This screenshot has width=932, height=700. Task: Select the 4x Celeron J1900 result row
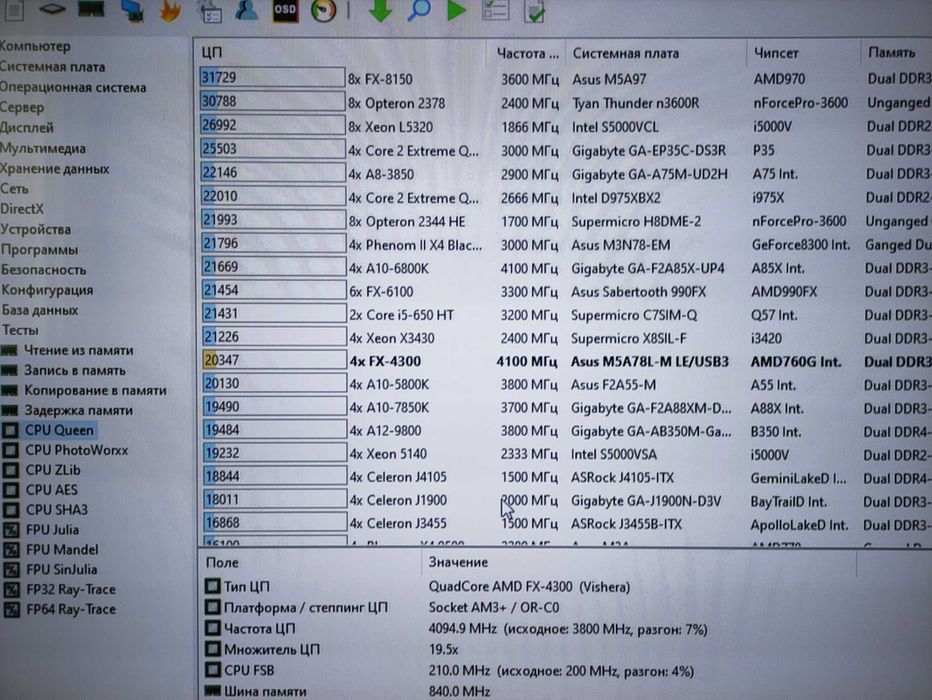565,500
